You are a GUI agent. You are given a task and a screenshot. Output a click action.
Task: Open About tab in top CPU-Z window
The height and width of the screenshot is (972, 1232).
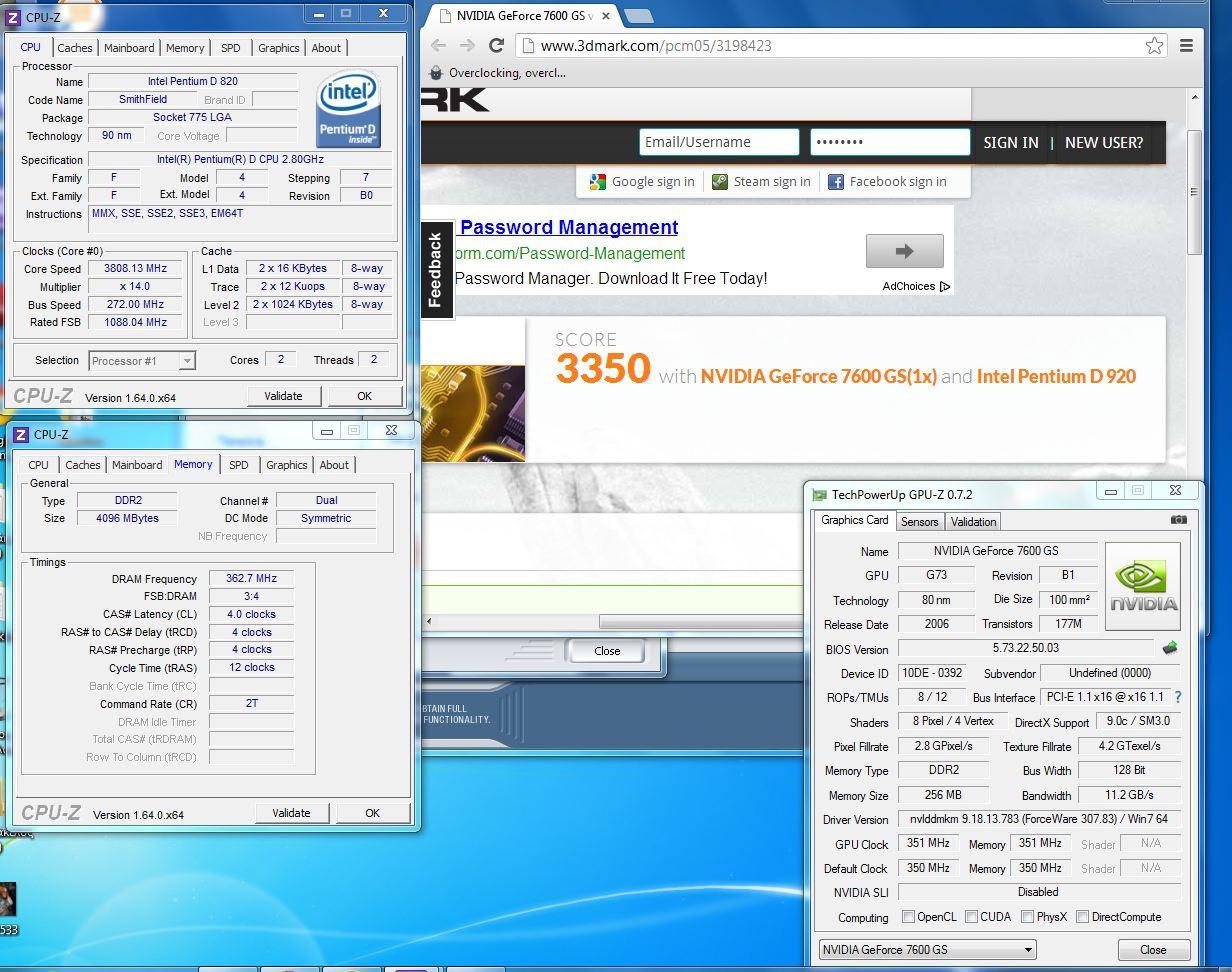[x=326, y=48]
